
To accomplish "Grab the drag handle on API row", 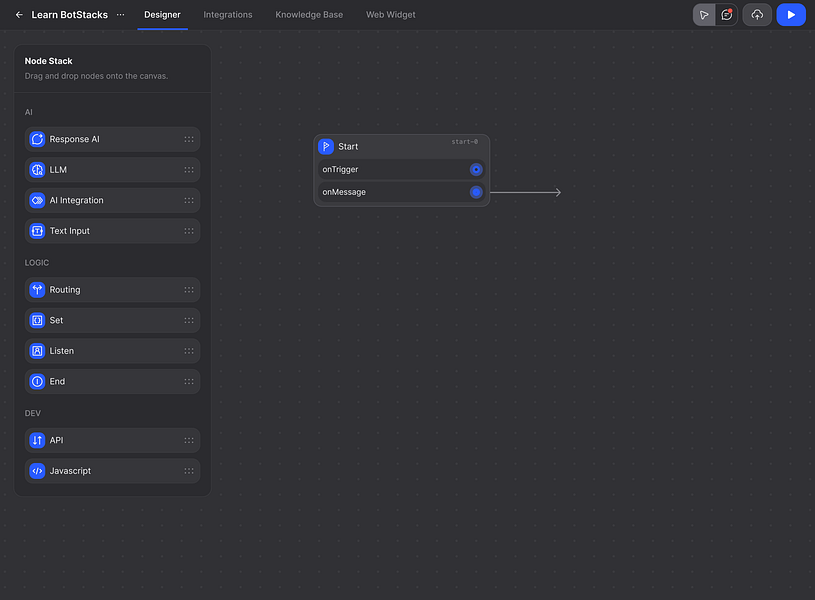I will (189, 440).
